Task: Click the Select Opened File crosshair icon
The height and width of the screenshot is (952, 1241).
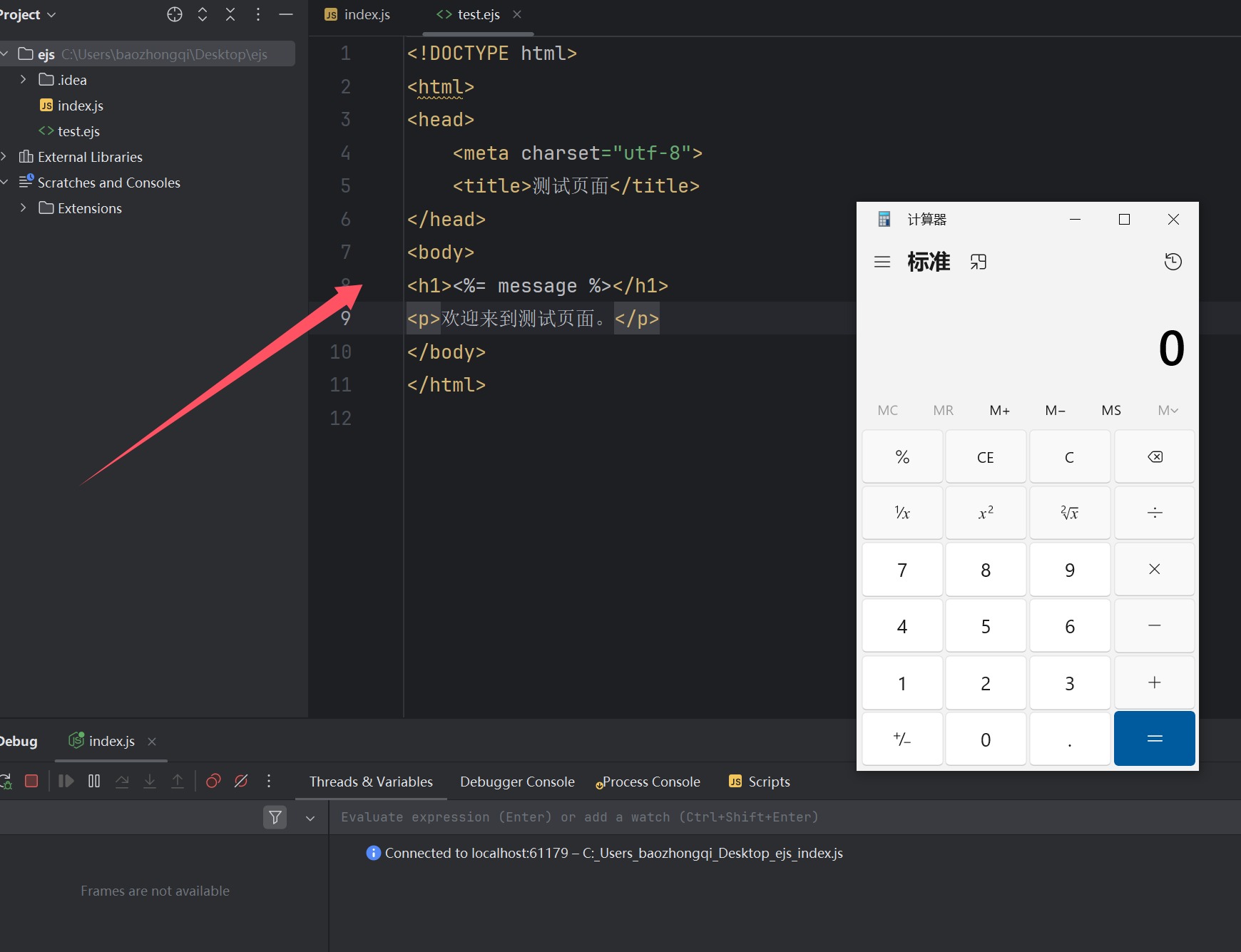Action: 175,15
